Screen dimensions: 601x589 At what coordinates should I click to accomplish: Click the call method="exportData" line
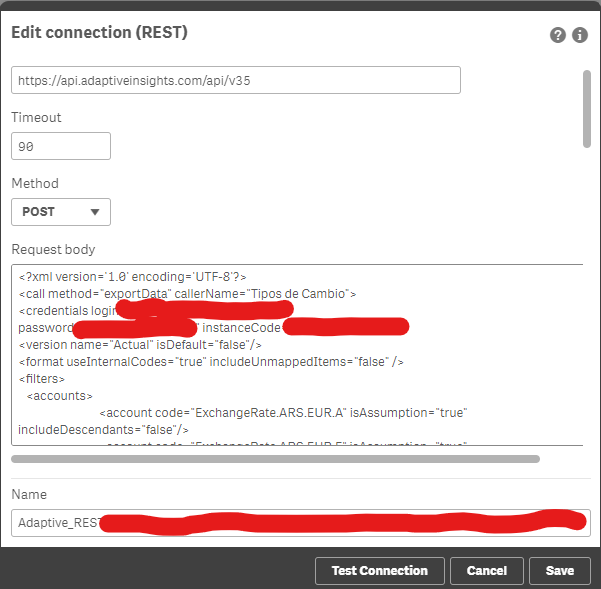[187, 294]
